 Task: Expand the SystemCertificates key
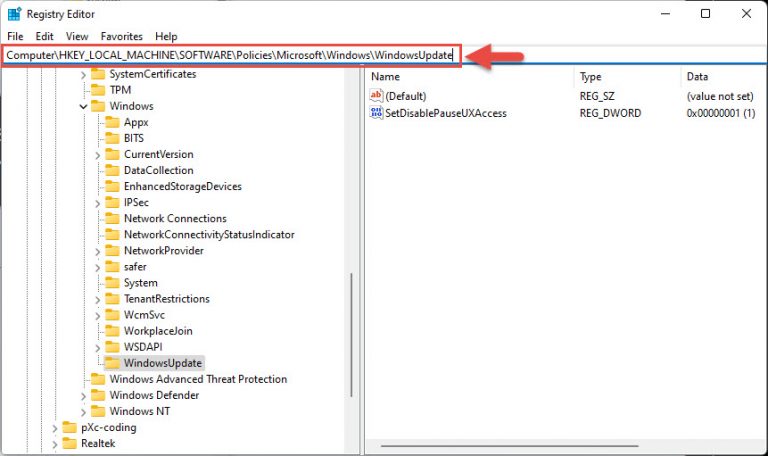point(83,74)
